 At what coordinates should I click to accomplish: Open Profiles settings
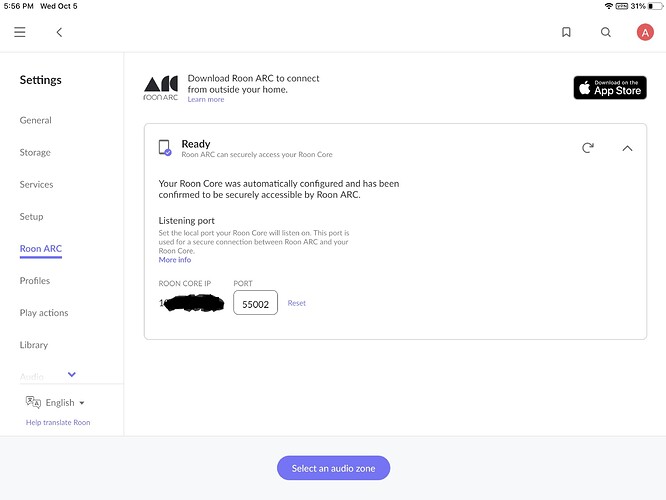click(35, 281)
